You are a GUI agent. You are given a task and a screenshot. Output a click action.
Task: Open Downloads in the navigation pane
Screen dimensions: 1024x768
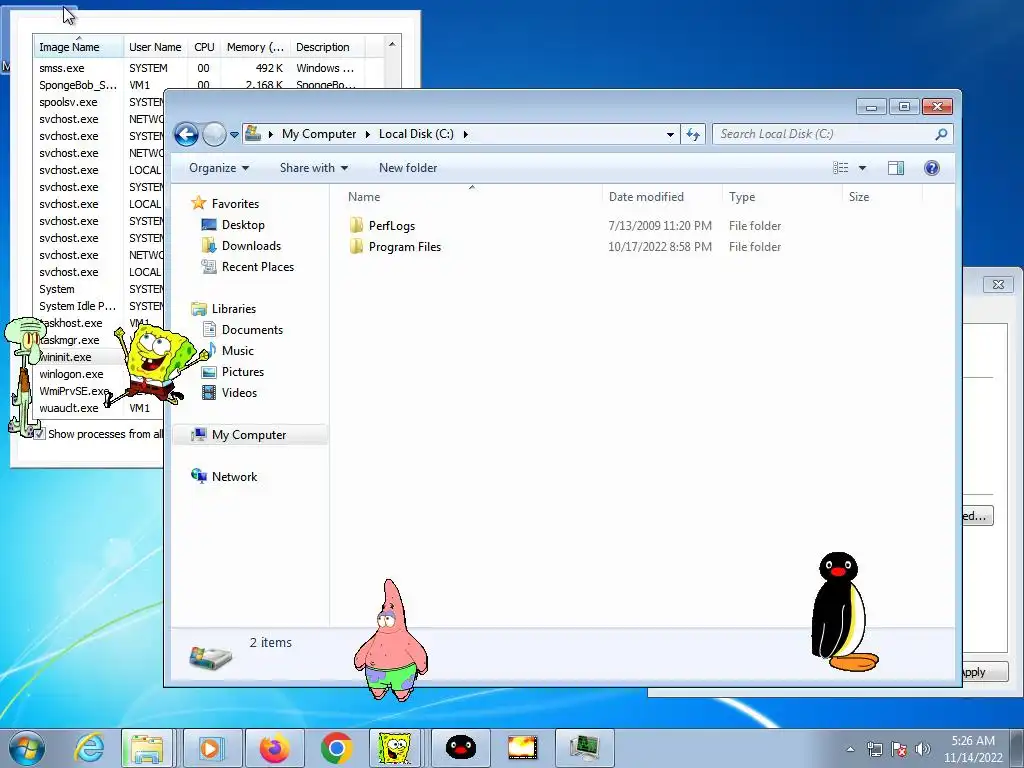click(251, 246)
